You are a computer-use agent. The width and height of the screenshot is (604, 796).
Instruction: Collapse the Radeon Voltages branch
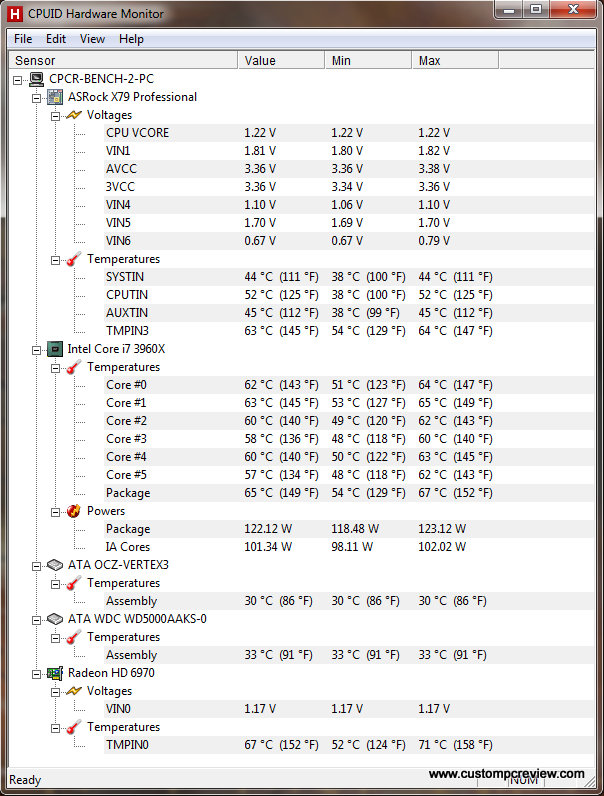55,692
